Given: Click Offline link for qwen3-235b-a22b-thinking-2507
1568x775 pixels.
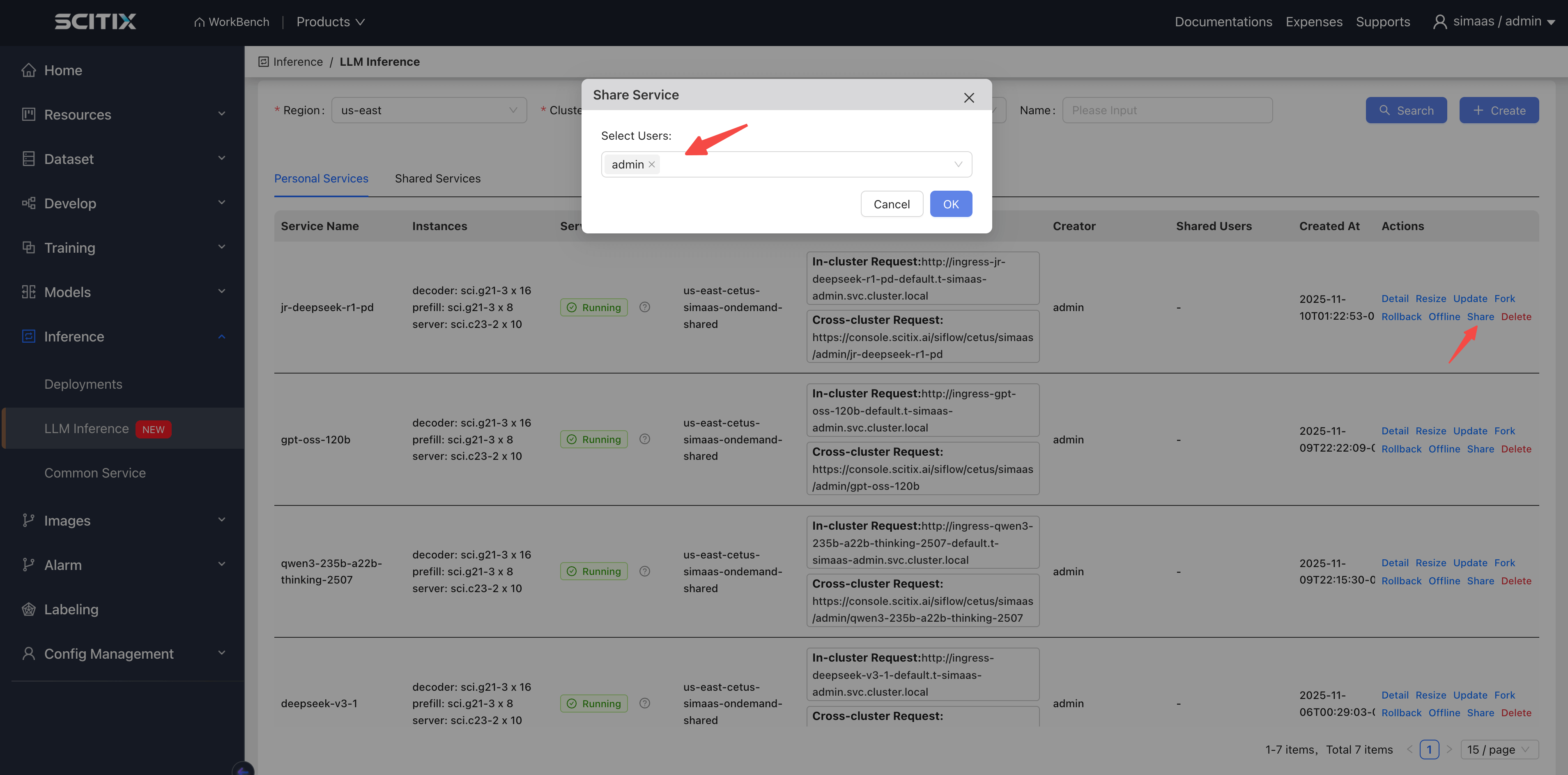Looking at the screenshot, I should [x=1444, y=581].
